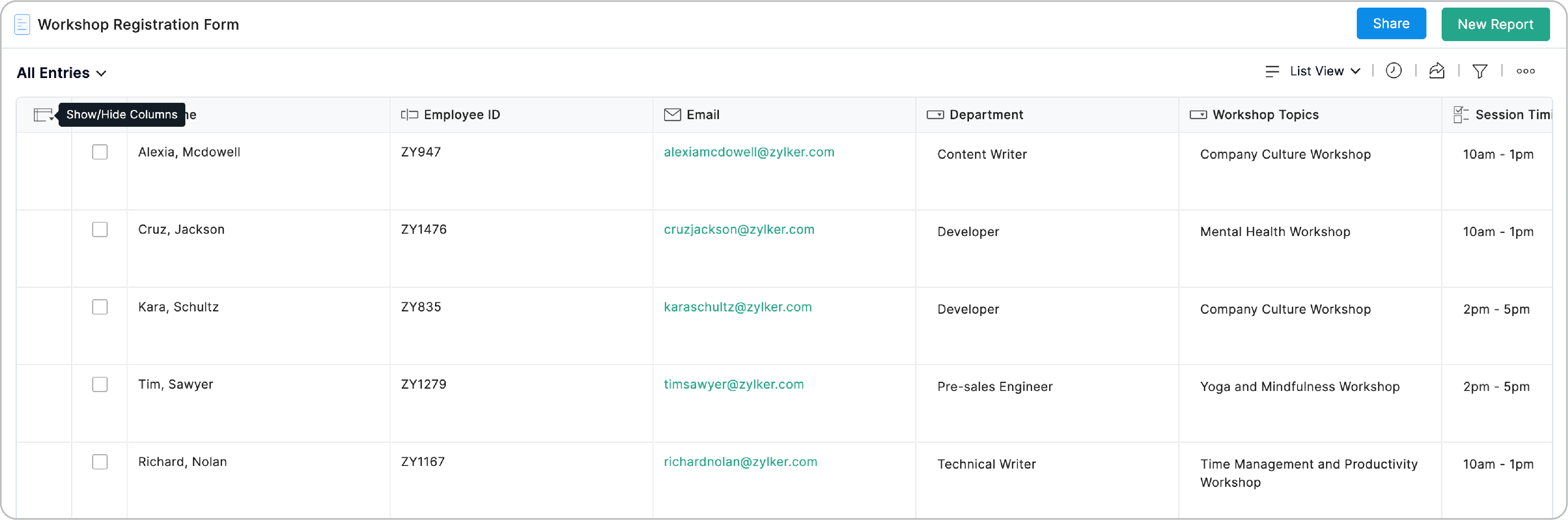Click the green New Report button
Screen dimensions: 1568x520
[x=1495, y=24]
